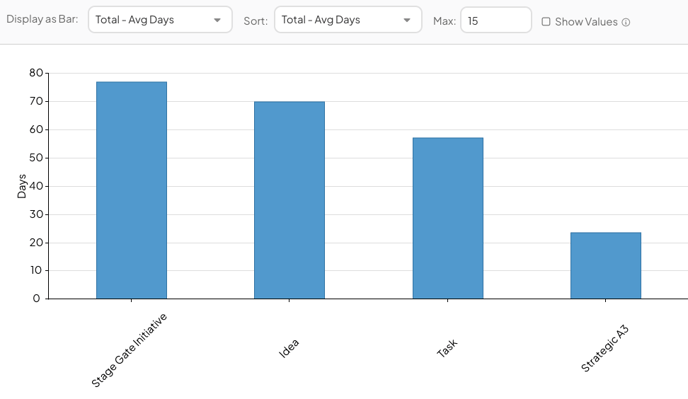Image resolution: width=688 pixels, height=399 pixels.
Task: Open the Sort dropdown menu
Action: (x=348, y=20)
